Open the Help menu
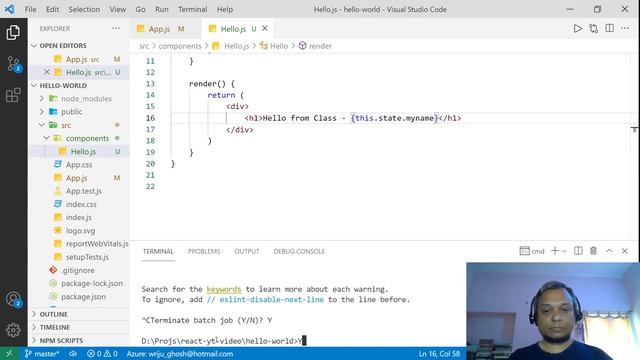Viewport: 640px width, 360px height. coord(224,9)
